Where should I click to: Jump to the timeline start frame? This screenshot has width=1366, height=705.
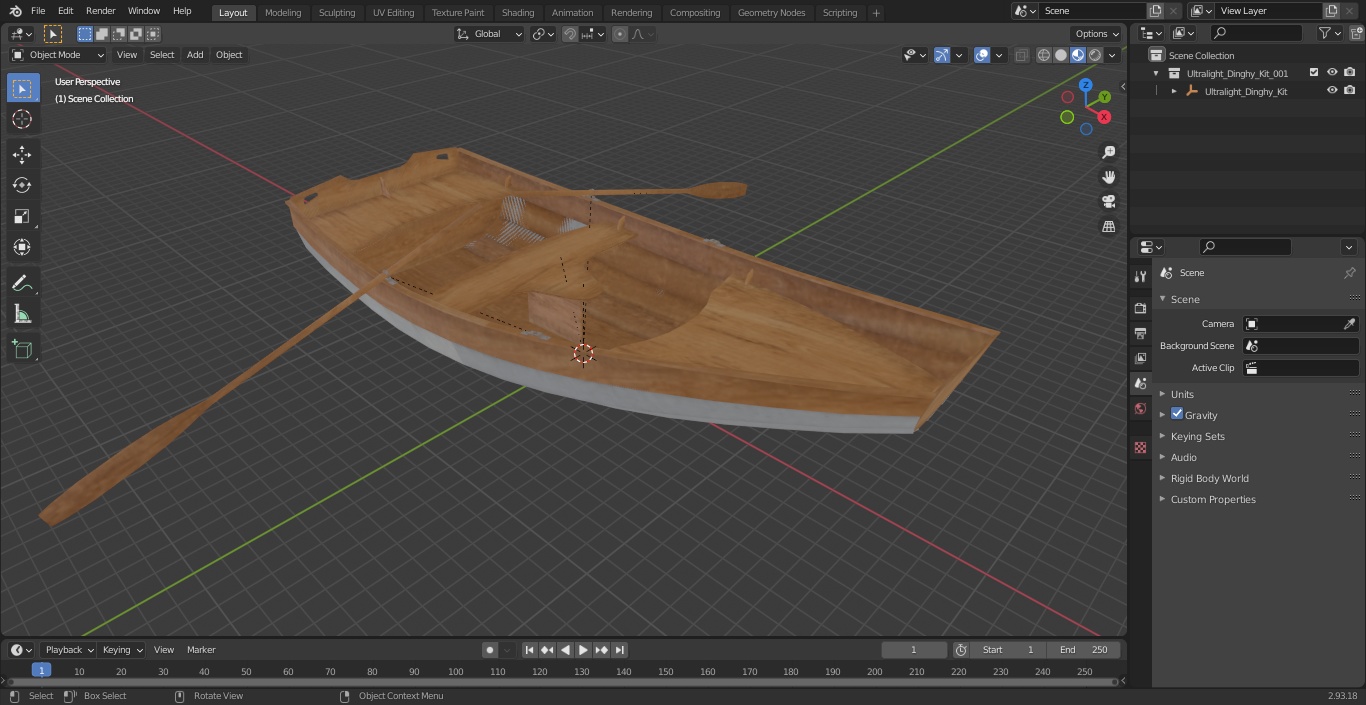[x=530, y=650]
